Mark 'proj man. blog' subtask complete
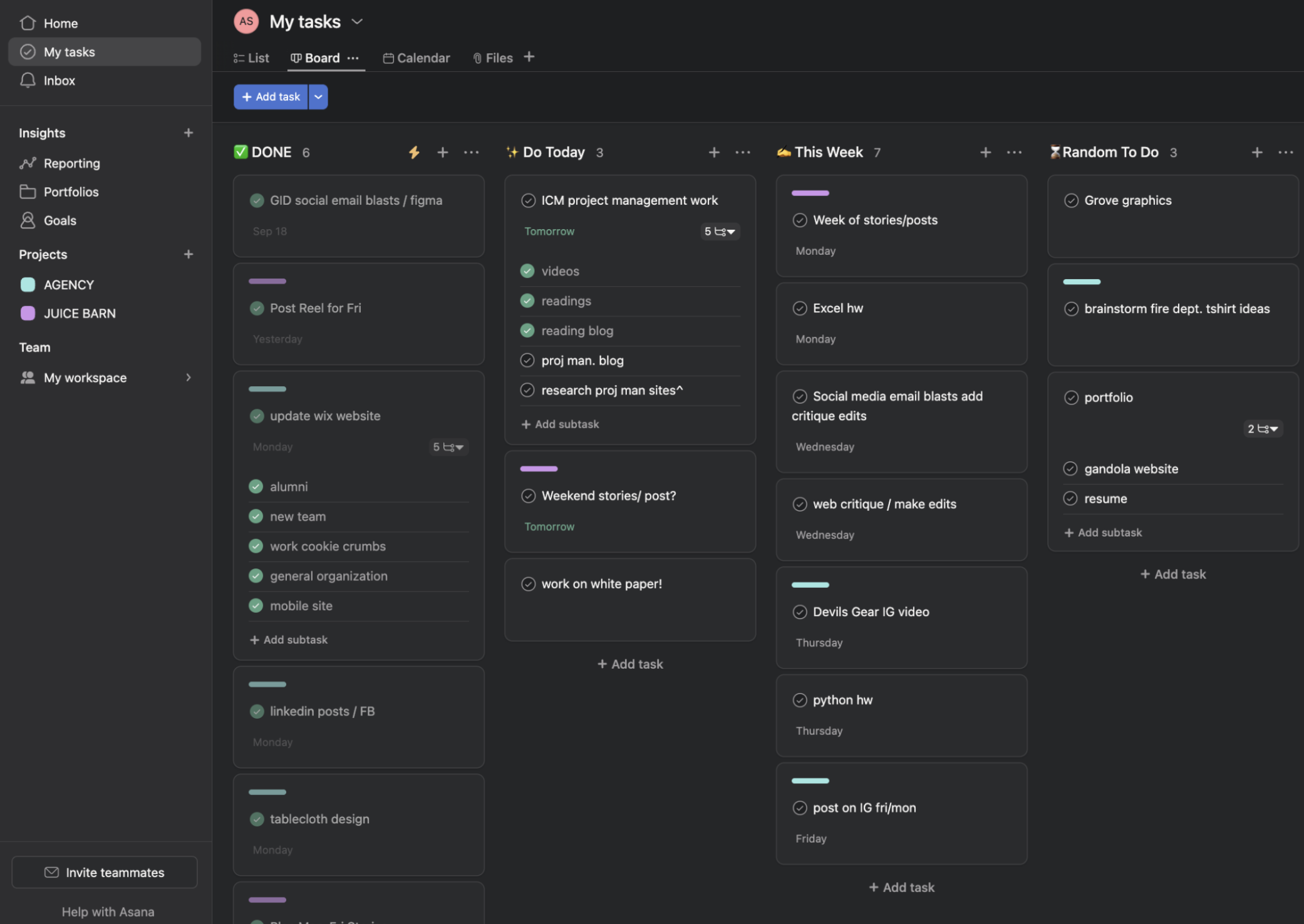This screenshot has width=1304, height=924. [527, 361]
